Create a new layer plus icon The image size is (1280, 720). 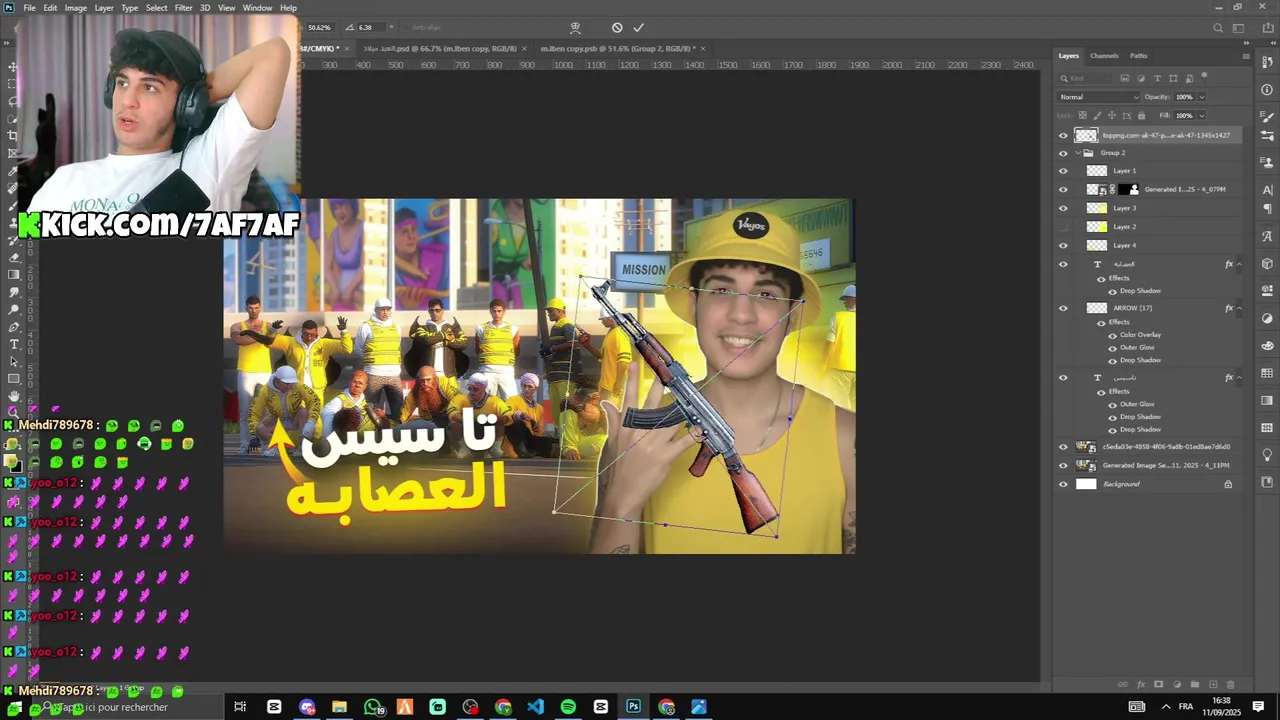[1212, 685]
